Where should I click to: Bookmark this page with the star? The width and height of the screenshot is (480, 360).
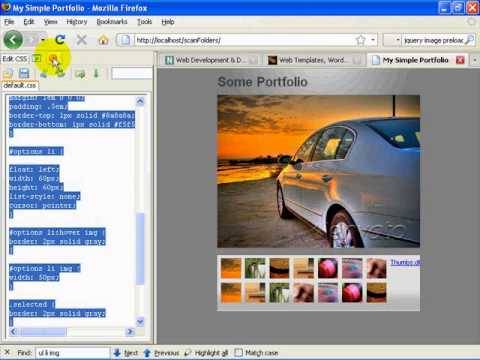click(361, 40)
